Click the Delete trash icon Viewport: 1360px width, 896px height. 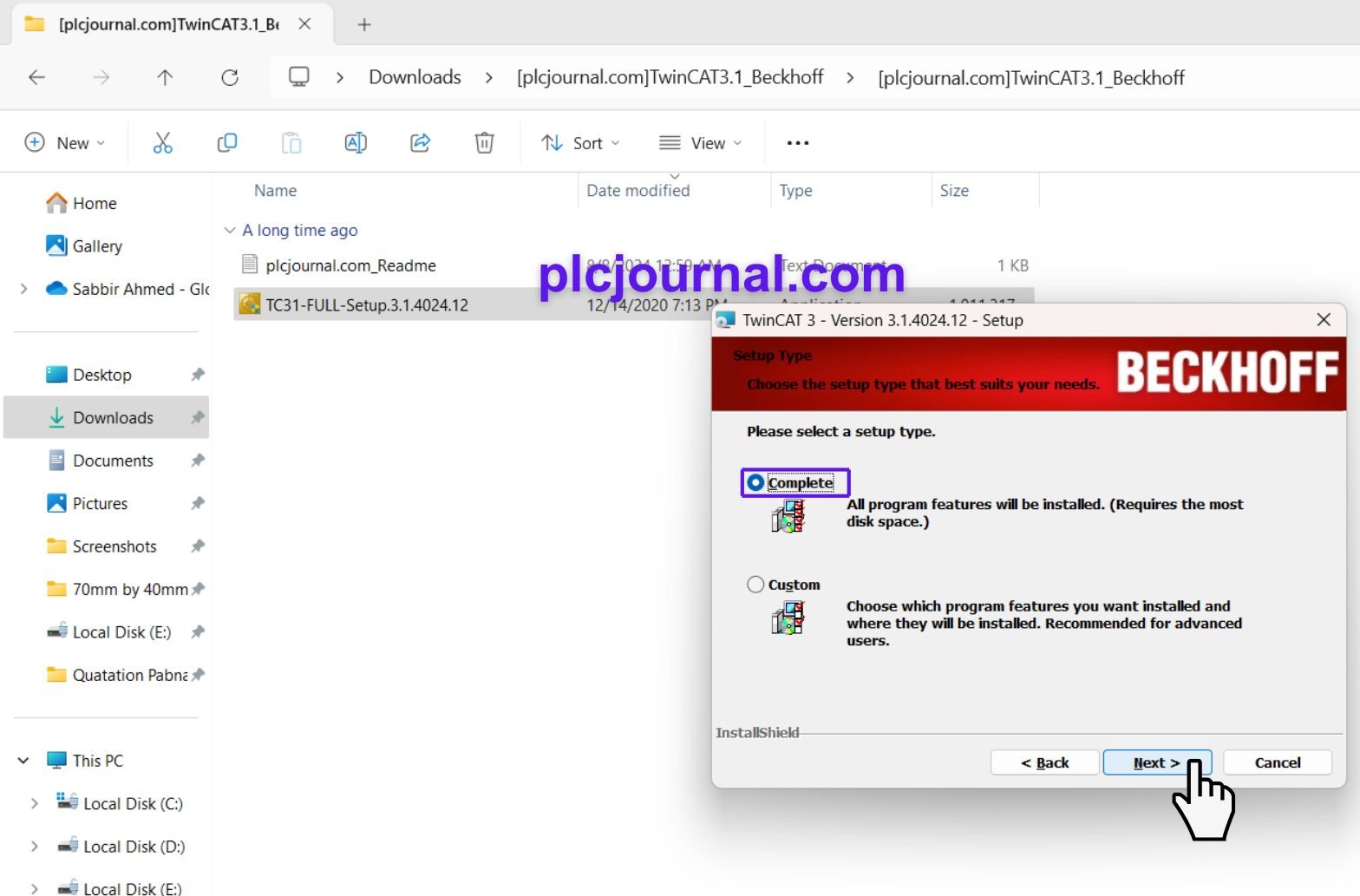click(x=485, y=143)
